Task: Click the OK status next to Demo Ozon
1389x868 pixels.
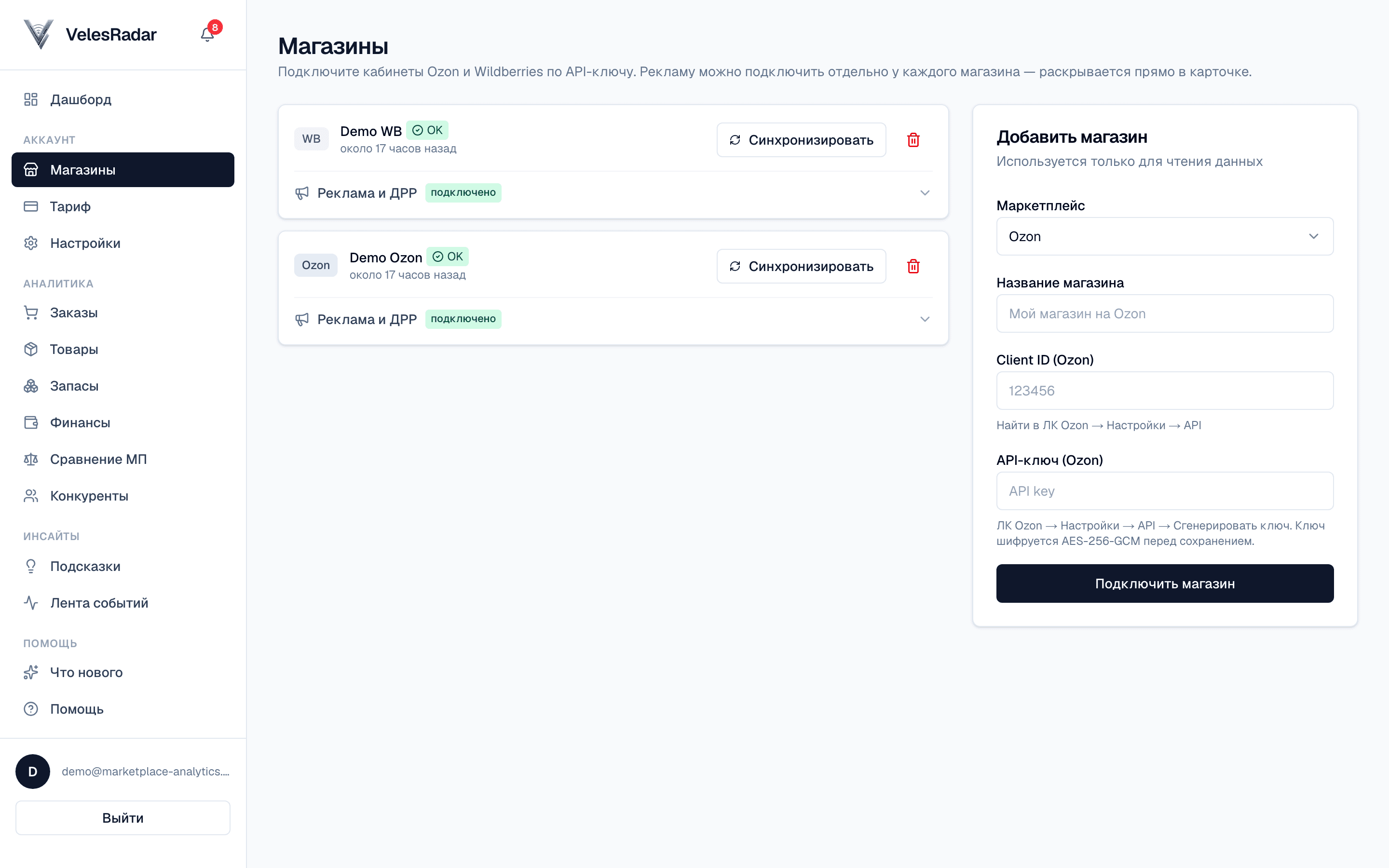Action: pos(448,257)
